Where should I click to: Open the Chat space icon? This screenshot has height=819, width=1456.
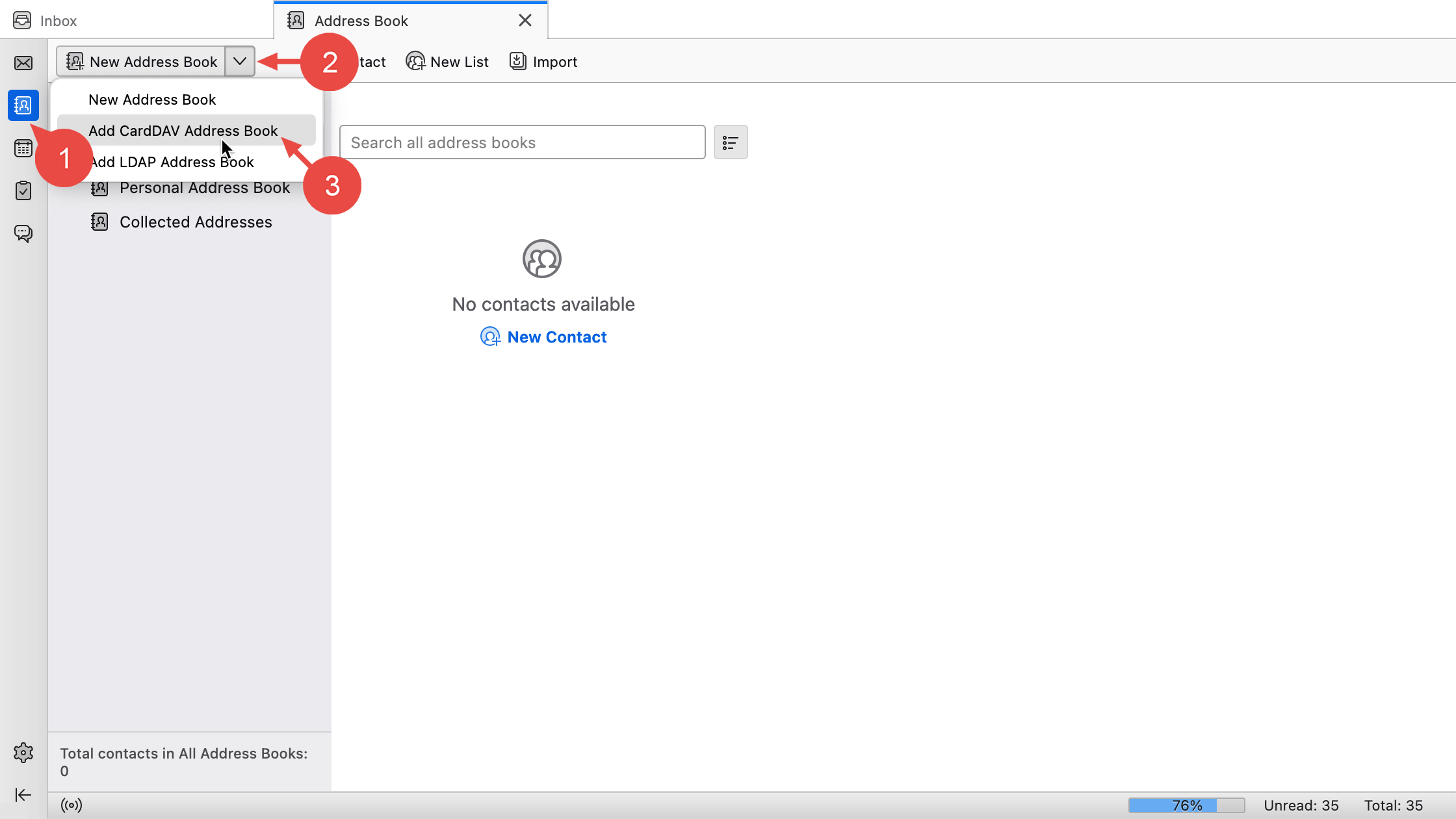23,233
